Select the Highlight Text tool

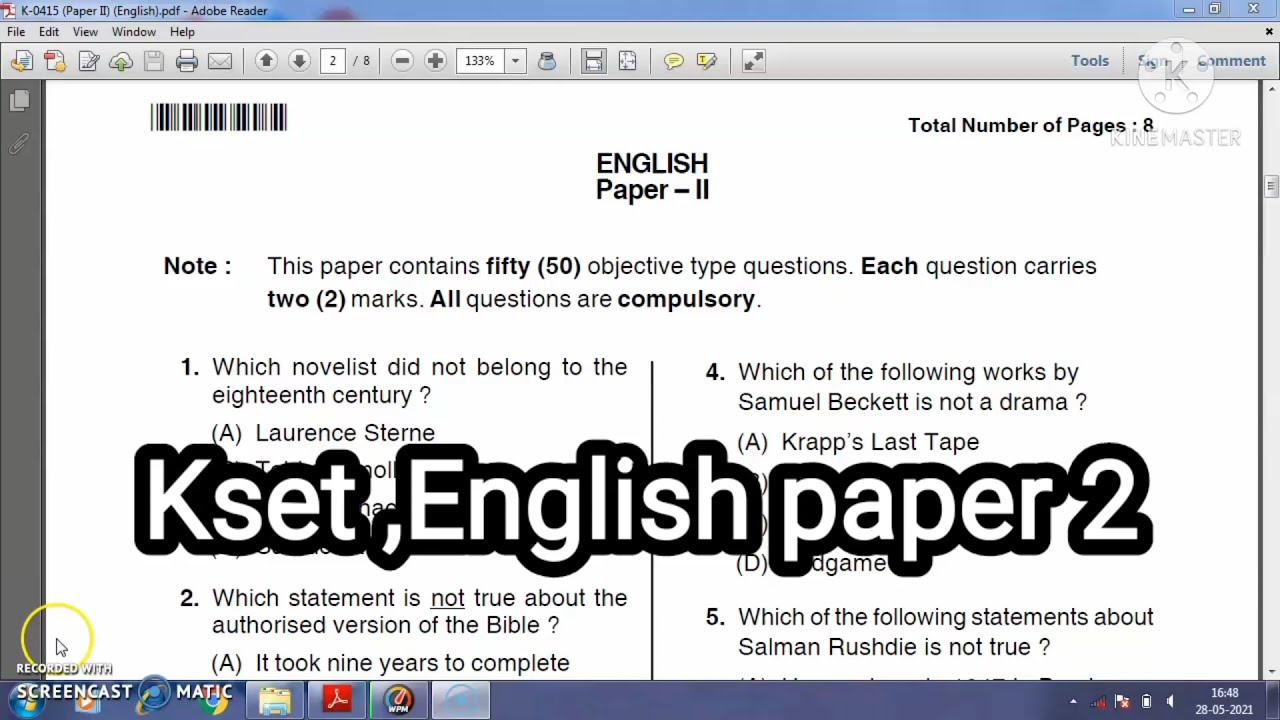tap(707, 61)
